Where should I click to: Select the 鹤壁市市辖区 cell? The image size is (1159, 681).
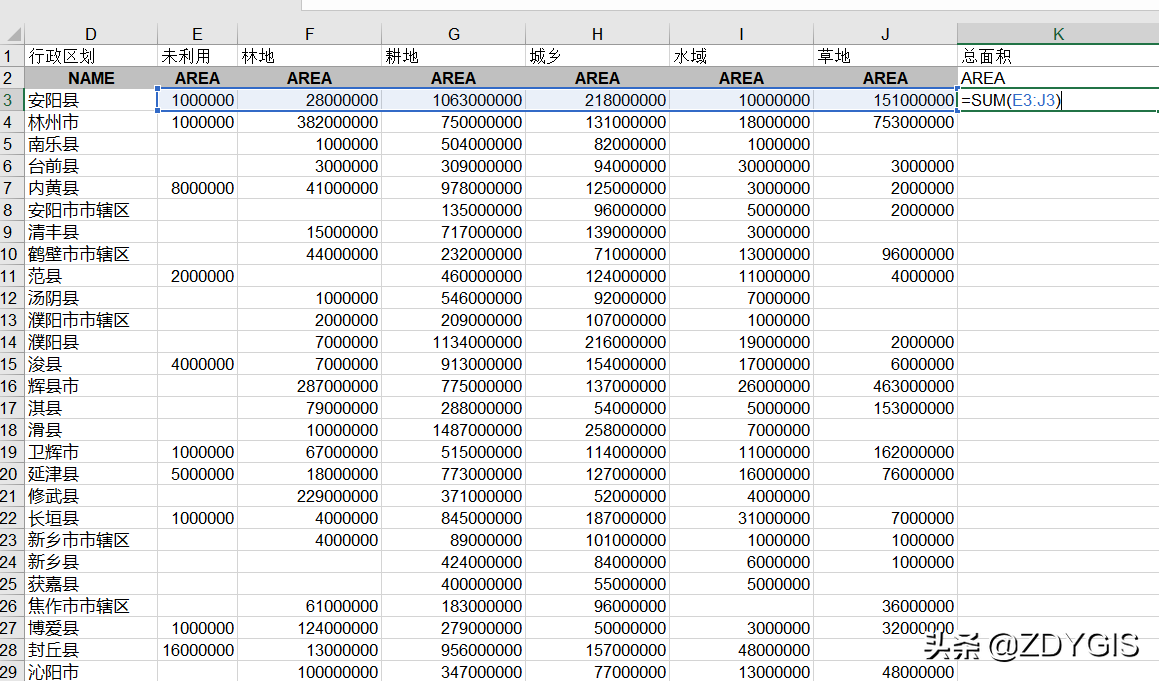tap(91, 254)
